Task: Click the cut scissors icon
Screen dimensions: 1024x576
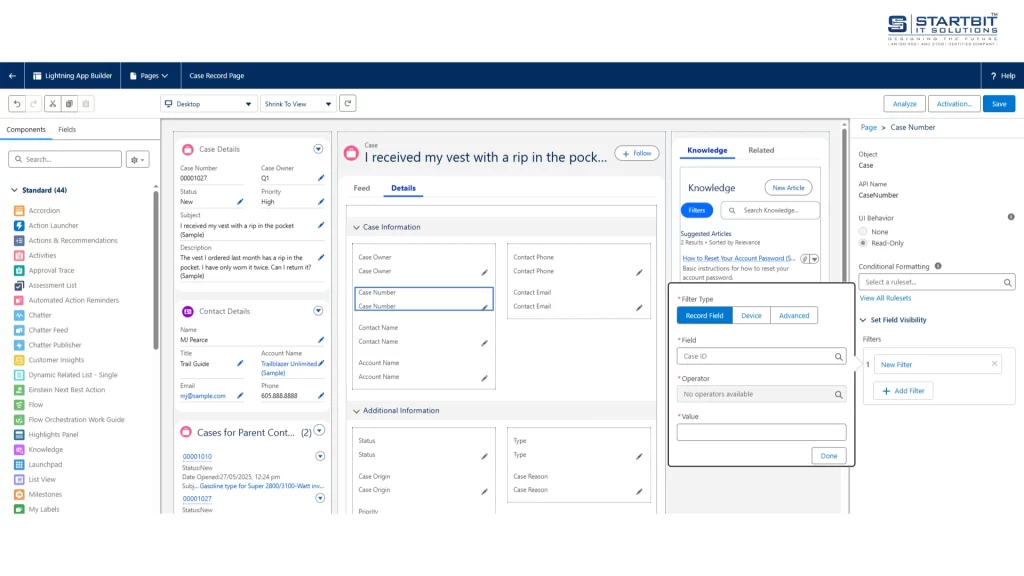Action: (53, 104)
